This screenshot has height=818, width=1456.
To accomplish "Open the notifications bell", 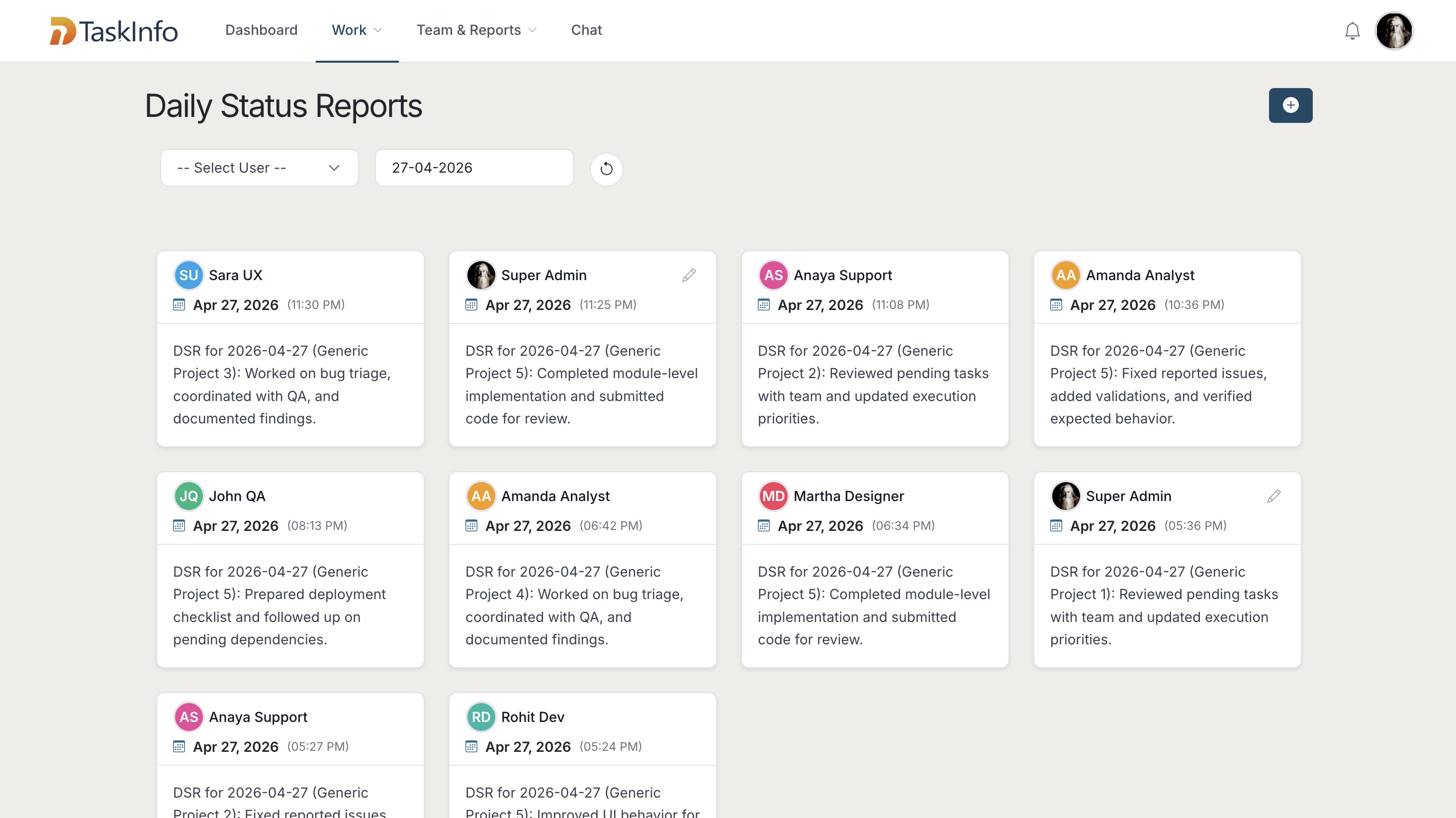I will click(1352, 30).
